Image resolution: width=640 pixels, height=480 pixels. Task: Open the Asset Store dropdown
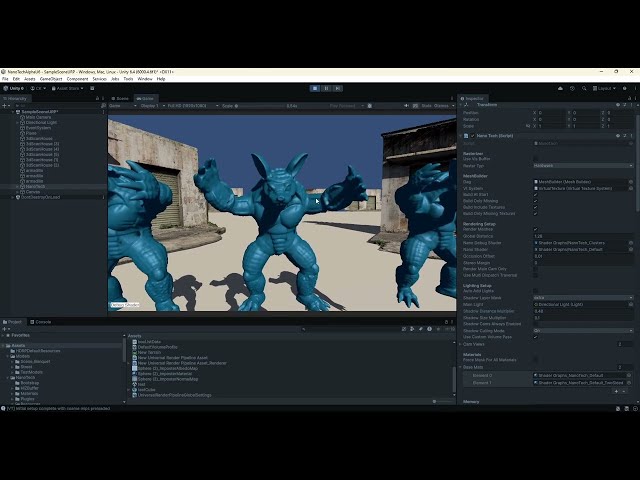67,88
